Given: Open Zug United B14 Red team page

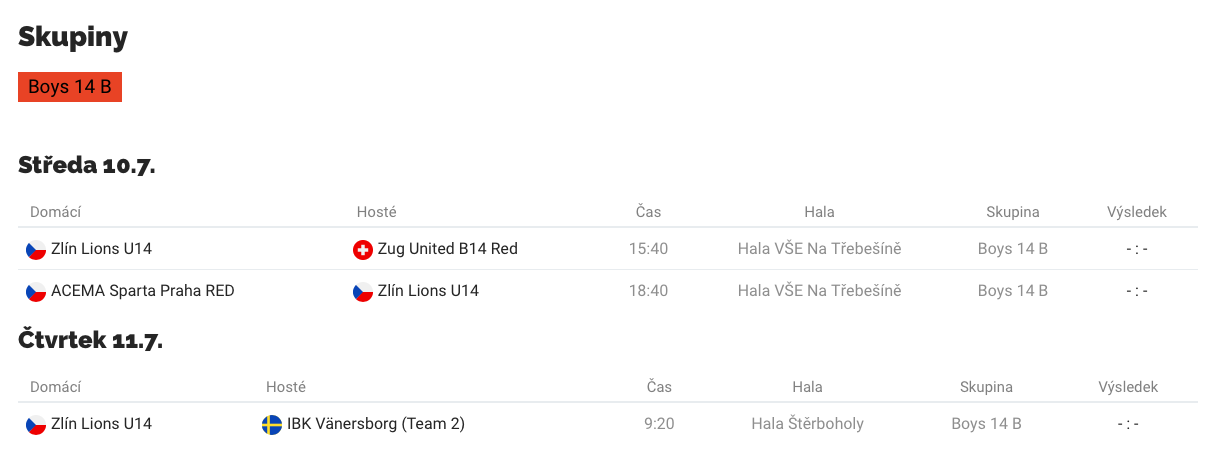Looking at the screenshot, I should pos(447,249).
